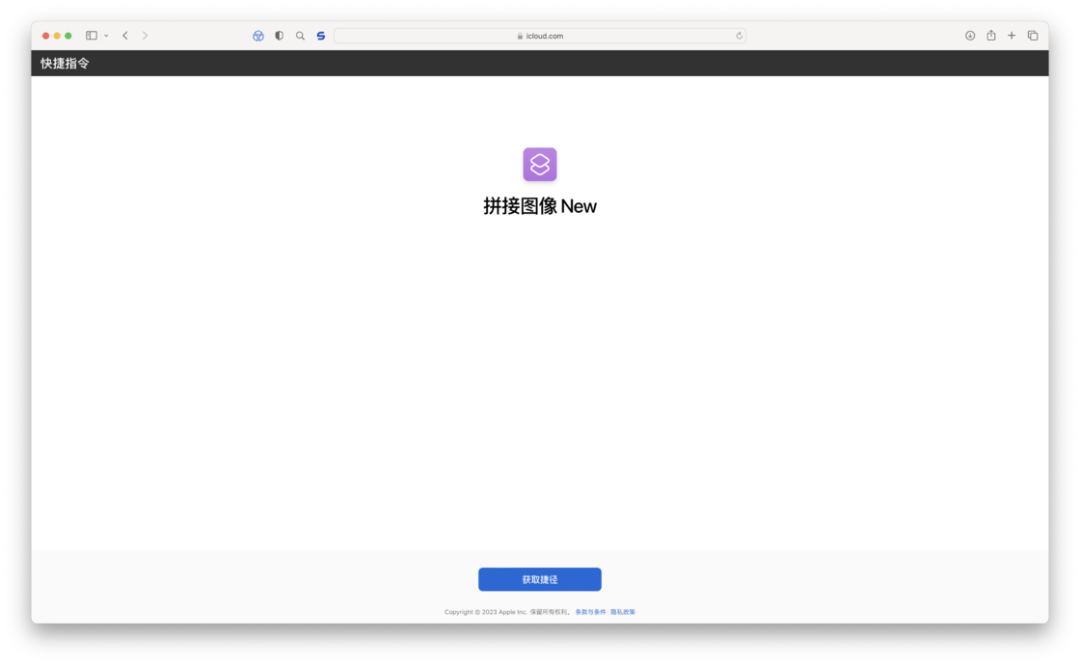
Task: Reload the page with the refresh icon
Action: tap(739, 36)
